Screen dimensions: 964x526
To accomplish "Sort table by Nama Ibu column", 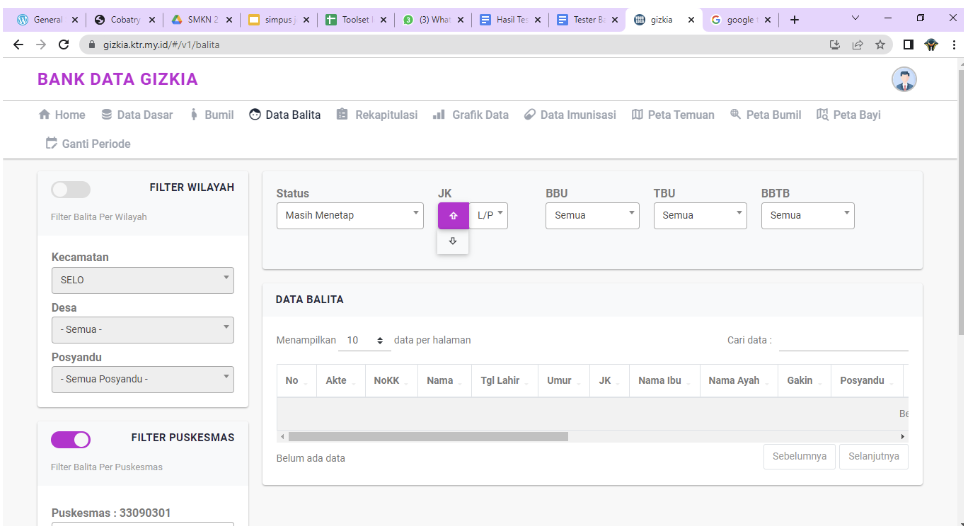I will click(x=665, y=381).
